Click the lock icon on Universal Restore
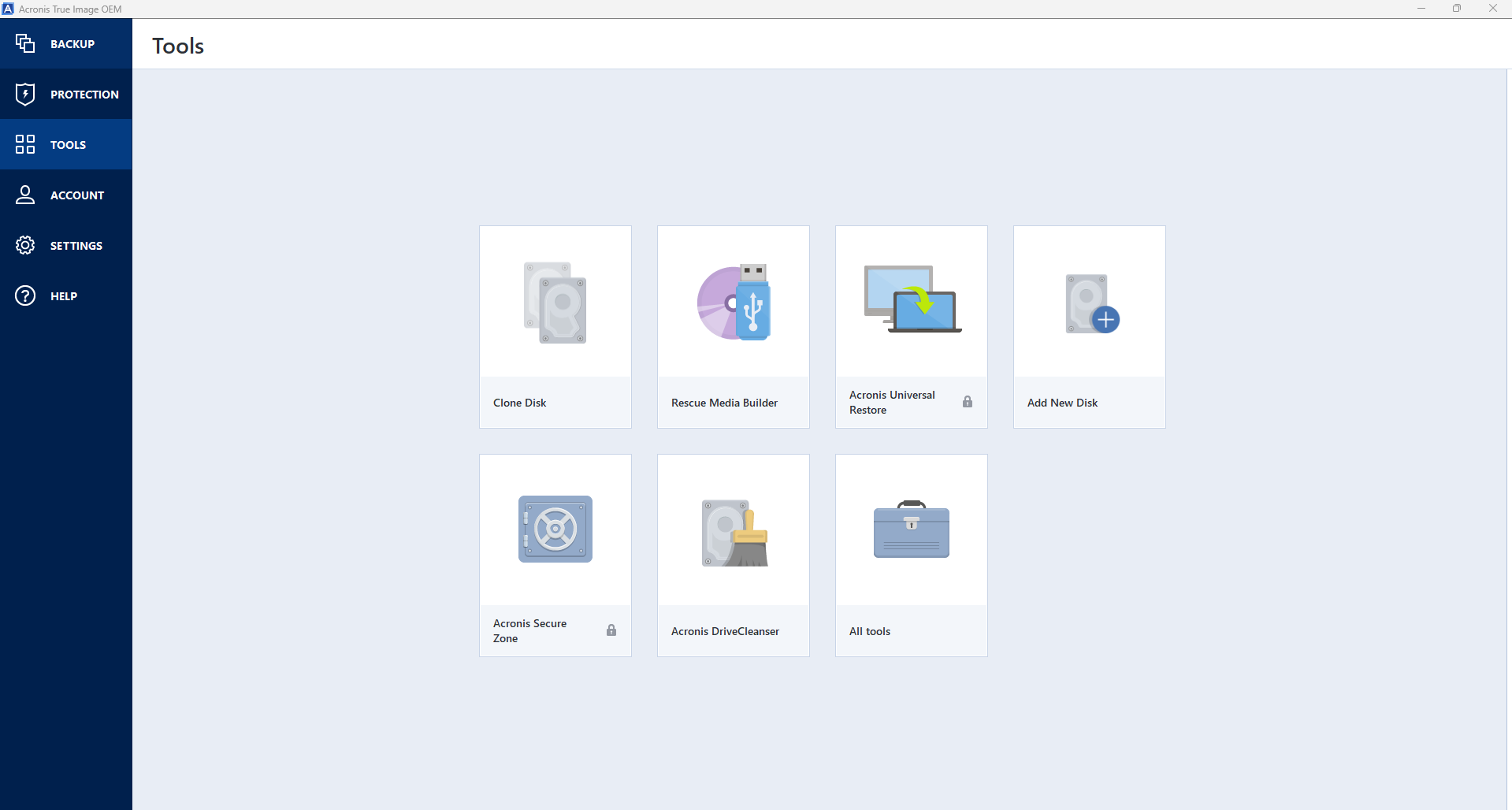Screen dimensions: 1512x810 pos(968,402)
